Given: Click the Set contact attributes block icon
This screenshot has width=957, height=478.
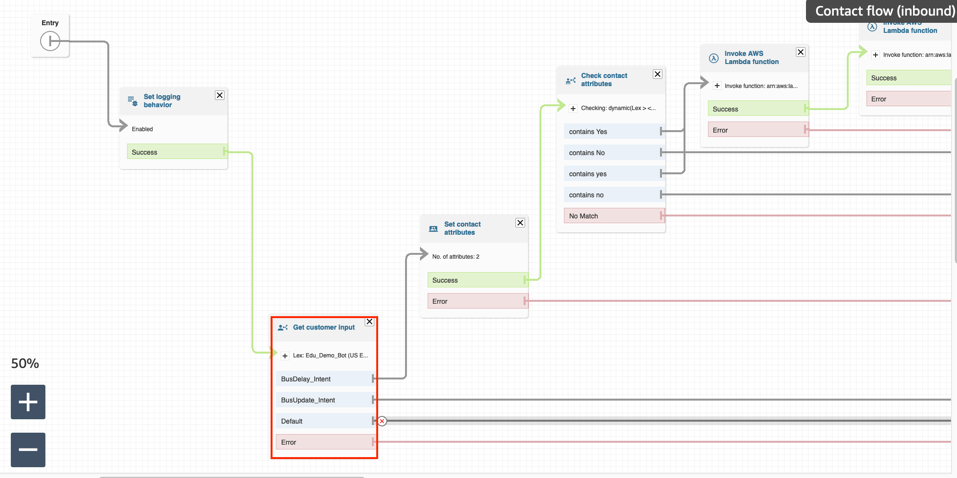Looking at the screenshot, I should coord(433,229).
